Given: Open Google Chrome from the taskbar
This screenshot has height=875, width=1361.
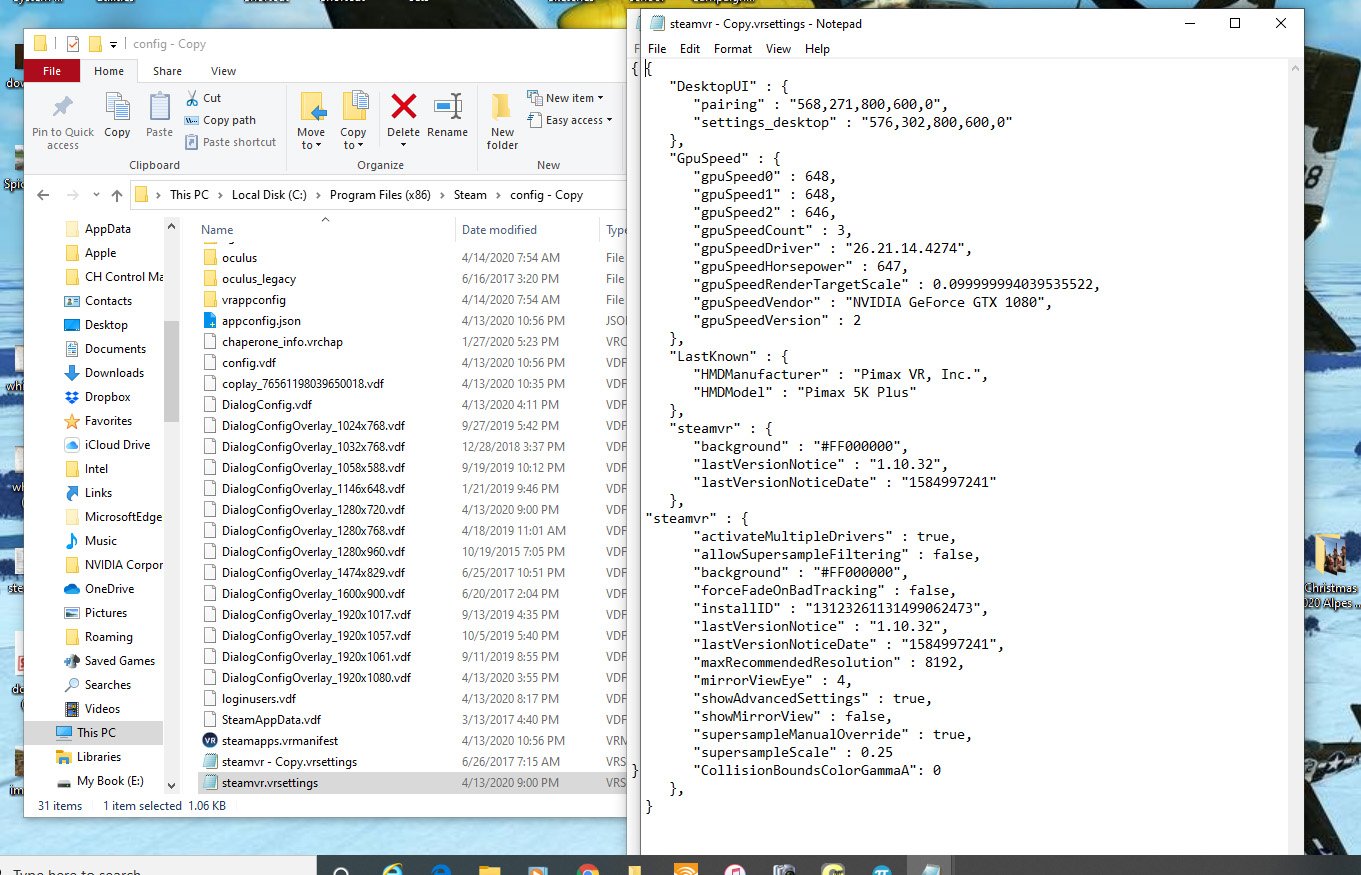Looking at the screenshot, I should 587,870.
